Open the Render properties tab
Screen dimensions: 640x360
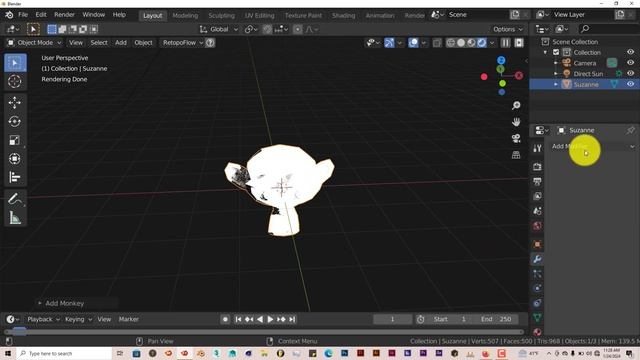[538, 167]
